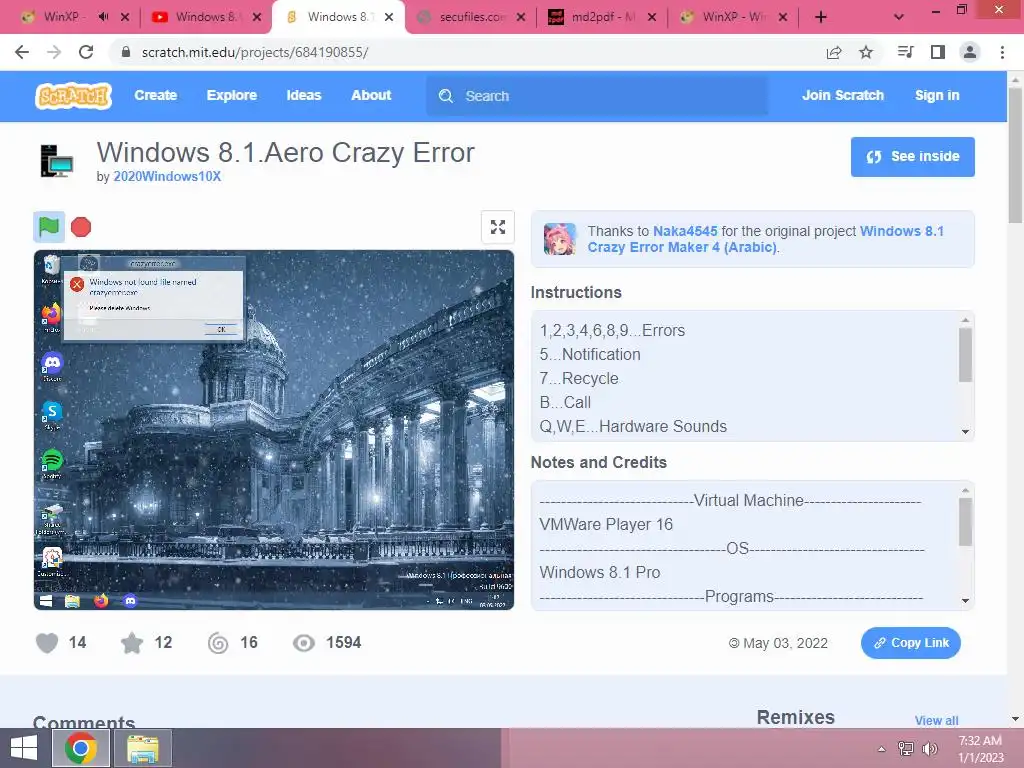Open Windows Start button
1024x768 pixels.
coord(24,748)
